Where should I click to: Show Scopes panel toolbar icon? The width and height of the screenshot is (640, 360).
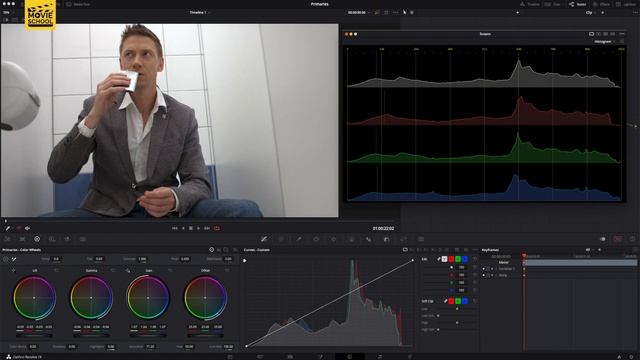618,239
